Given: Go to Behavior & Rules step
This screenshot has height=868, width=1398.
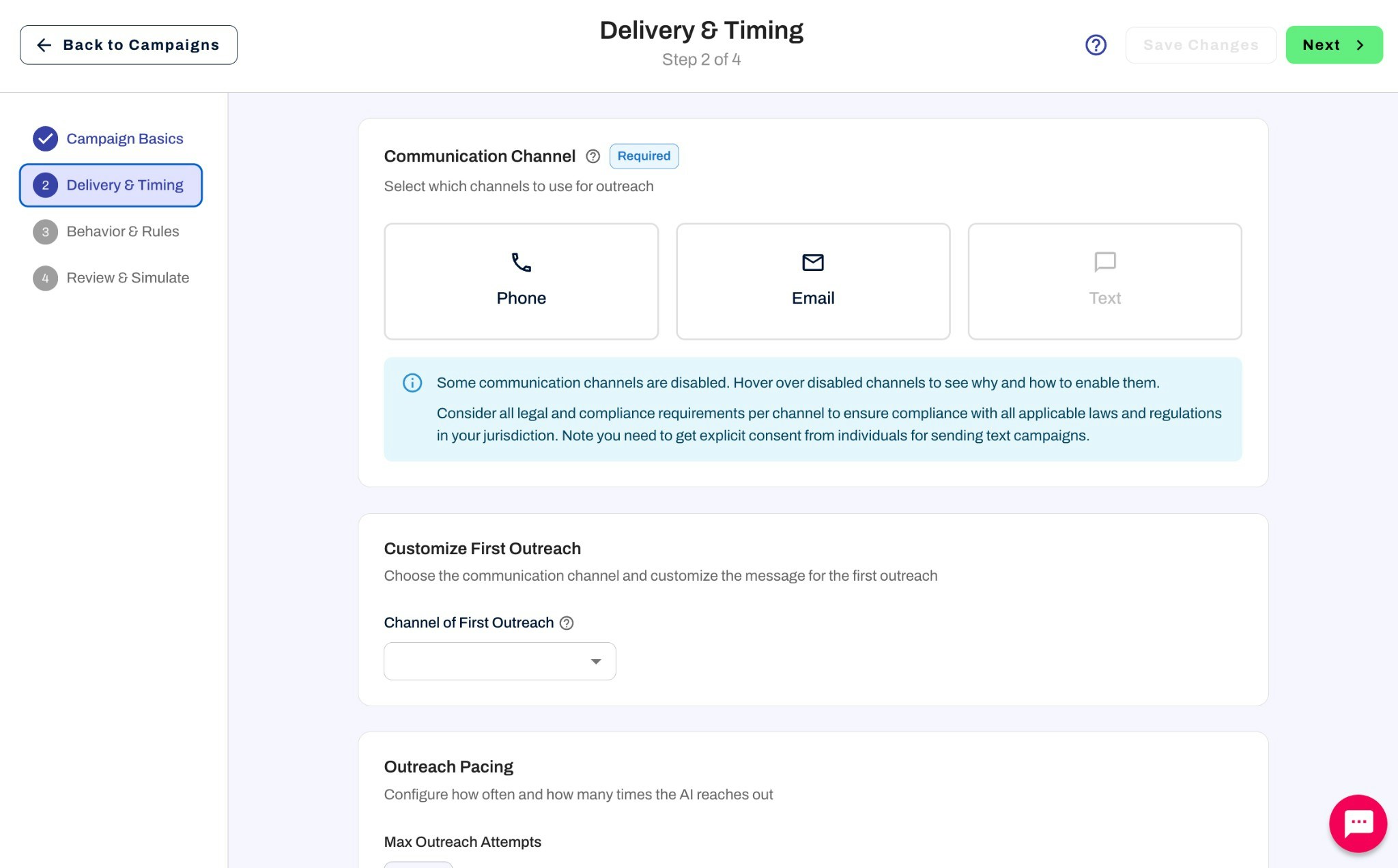Looking at the screenshot, I should click(123, 231).
